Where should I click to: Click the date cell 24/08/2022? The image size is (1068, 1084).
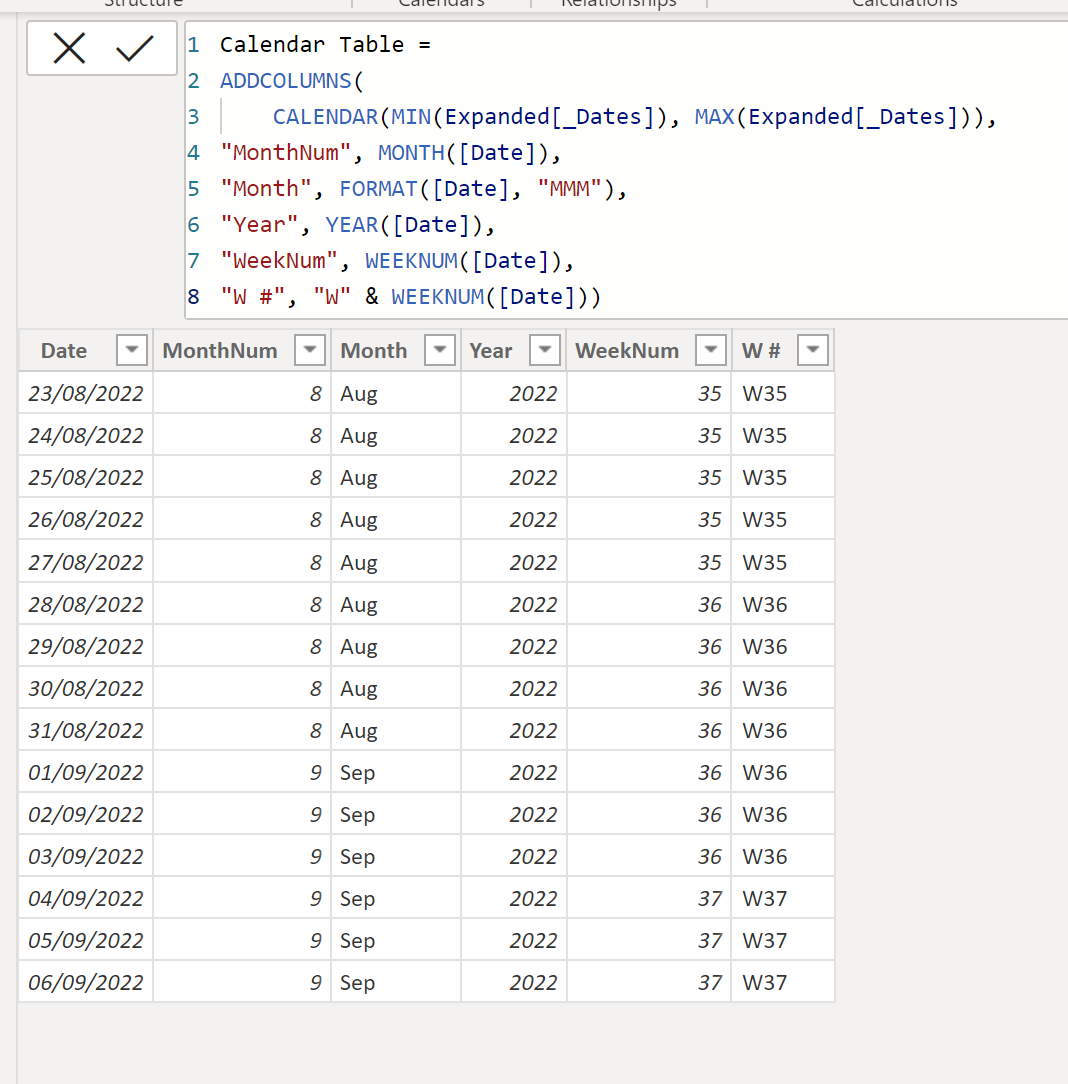[86, 436]
